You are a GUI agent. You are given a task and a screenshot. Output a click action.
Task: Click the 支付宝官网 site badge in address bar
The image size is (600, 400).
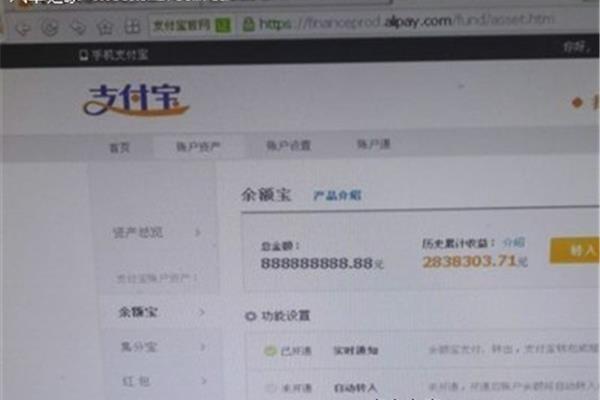[x=192, y=26]
